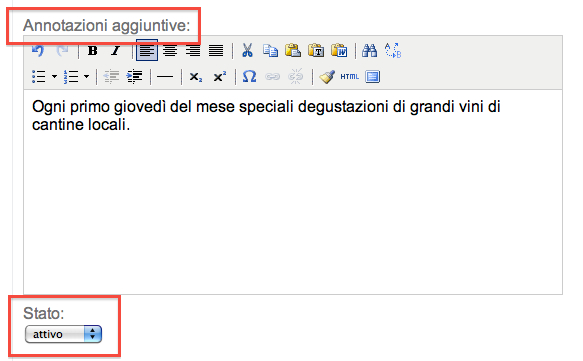Copy selection with copy icon
This screenshot has height=361, width=583.
coord(270,50)
